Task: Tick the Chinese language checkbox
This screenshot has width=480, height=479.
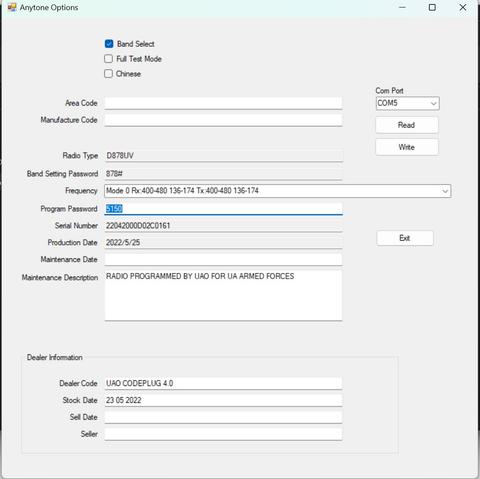Action: pyautogui.click(x=108, y=74)
